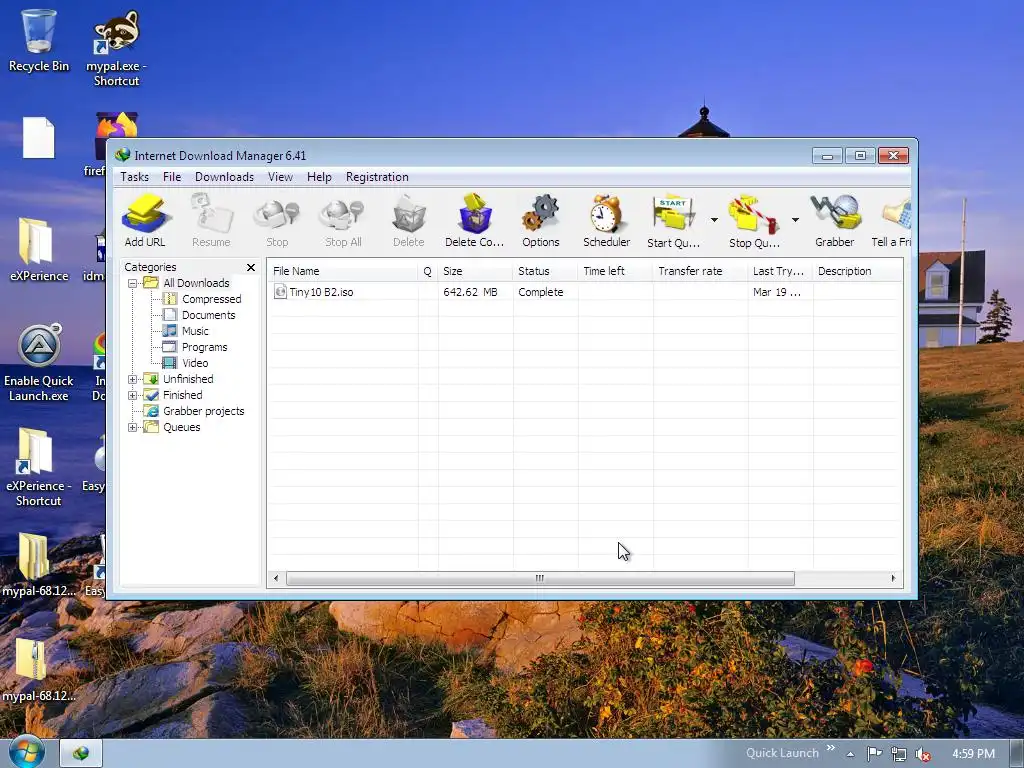Click the 642.62 MB size cell
The height and width of the screenshot is (768, 1024).
coord(470,292)
